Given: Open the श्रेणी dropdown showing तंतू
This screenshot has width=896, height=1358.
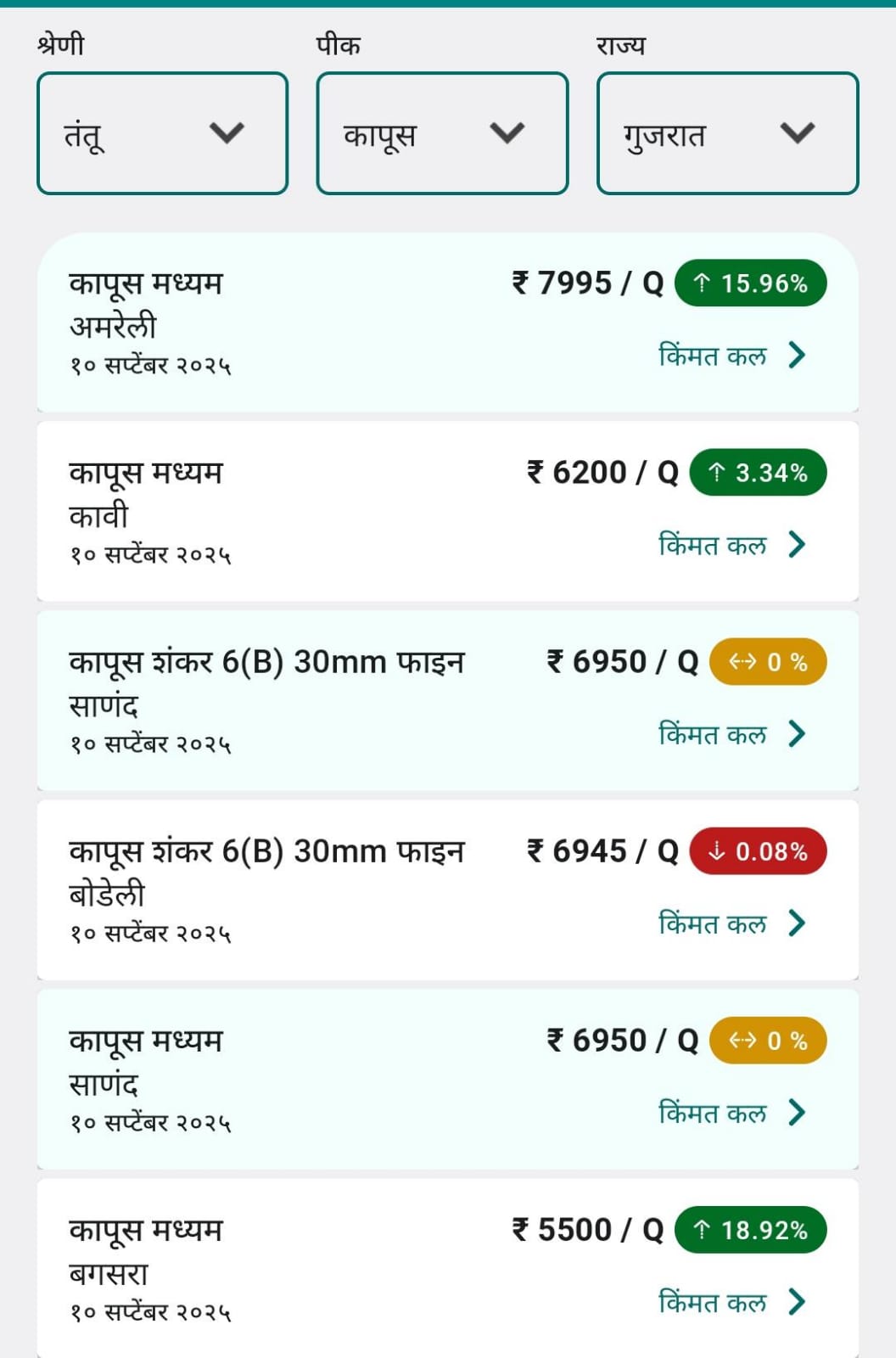Looking at the screenshot, I should tap(162, 133).
